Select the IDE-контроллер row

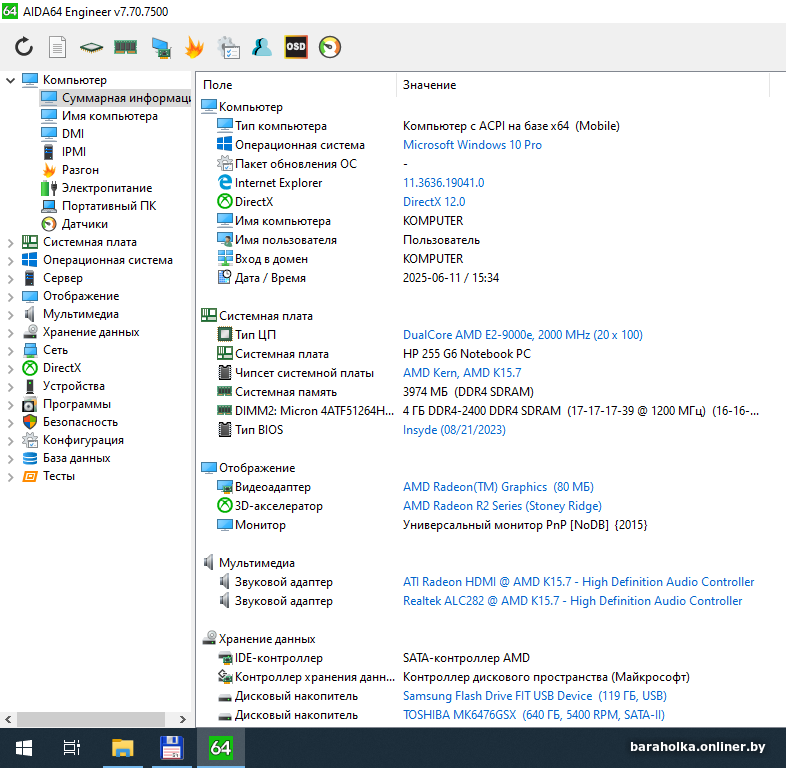[484, 658]
